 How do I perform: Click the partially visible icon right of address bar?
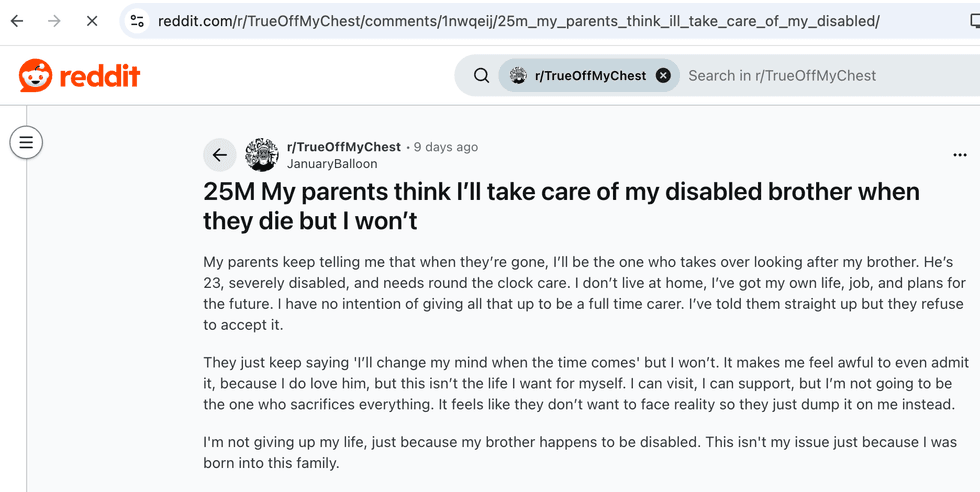[x=975, y=21]
